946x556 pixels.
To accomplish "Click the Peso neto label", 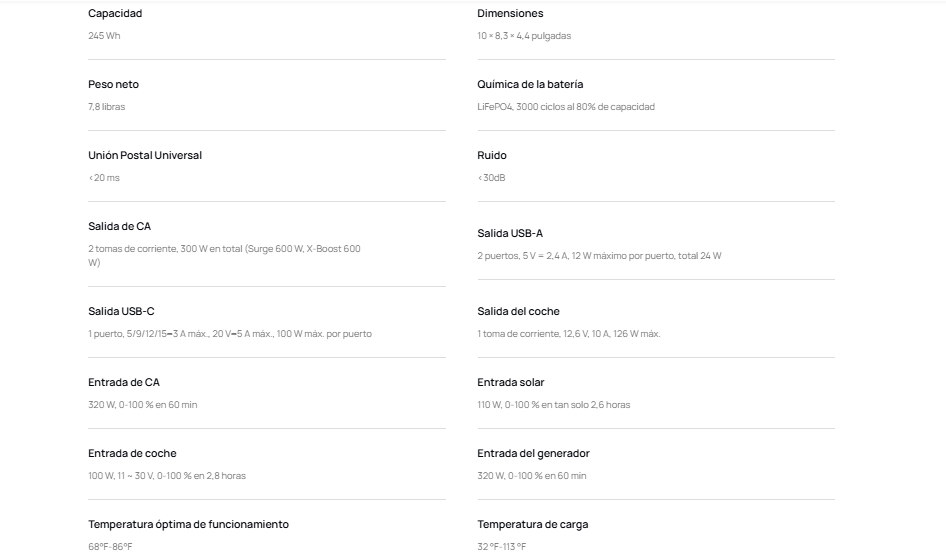I will coord(113,85).
